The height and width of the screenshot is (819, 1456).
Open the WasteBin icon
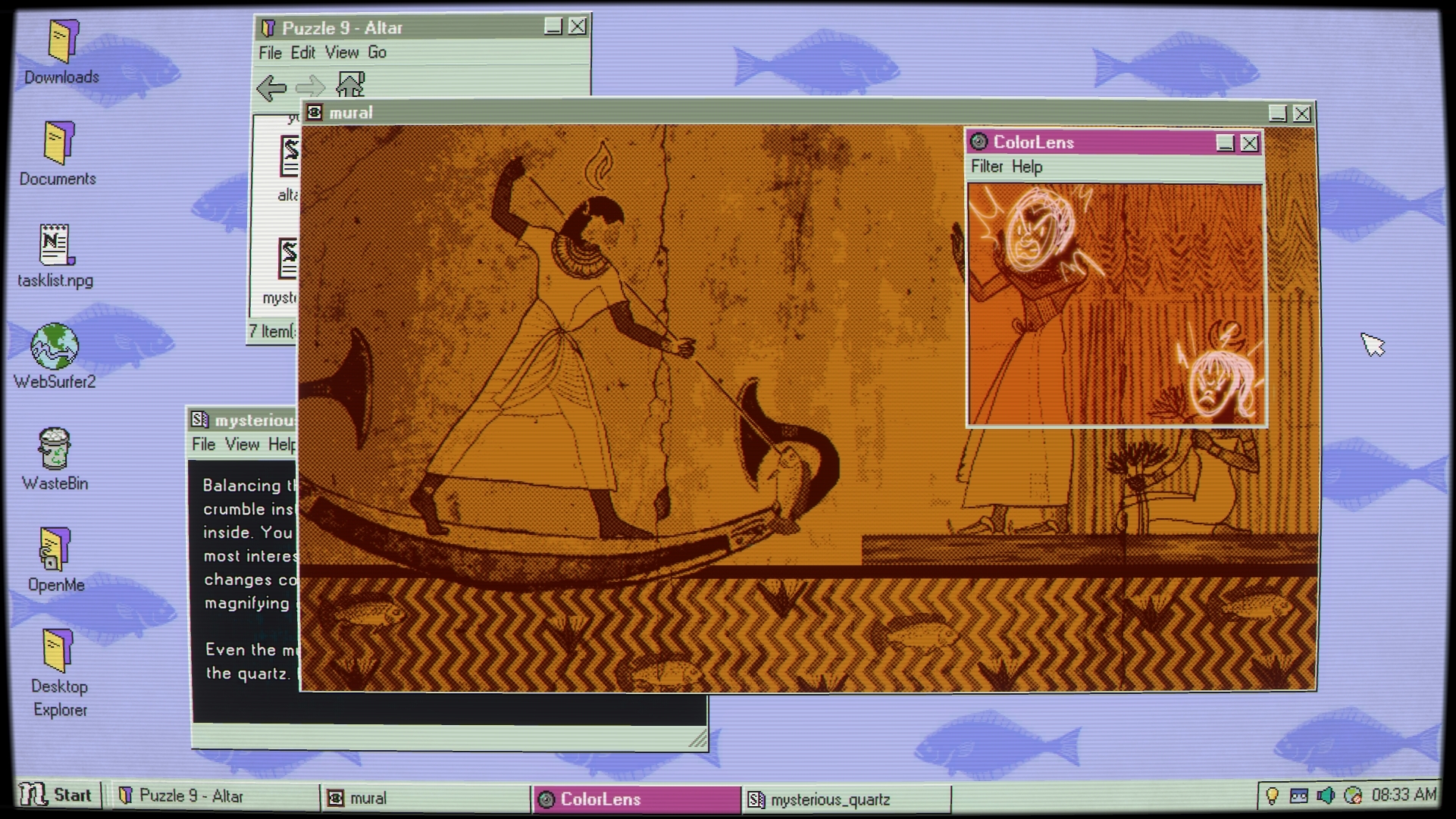[55, 449]
